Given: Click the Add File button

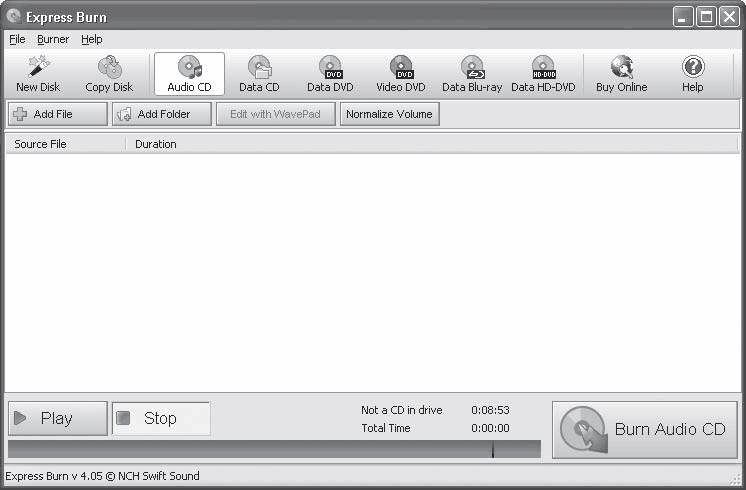Looking at the screenshot, I should pos(57,114).
